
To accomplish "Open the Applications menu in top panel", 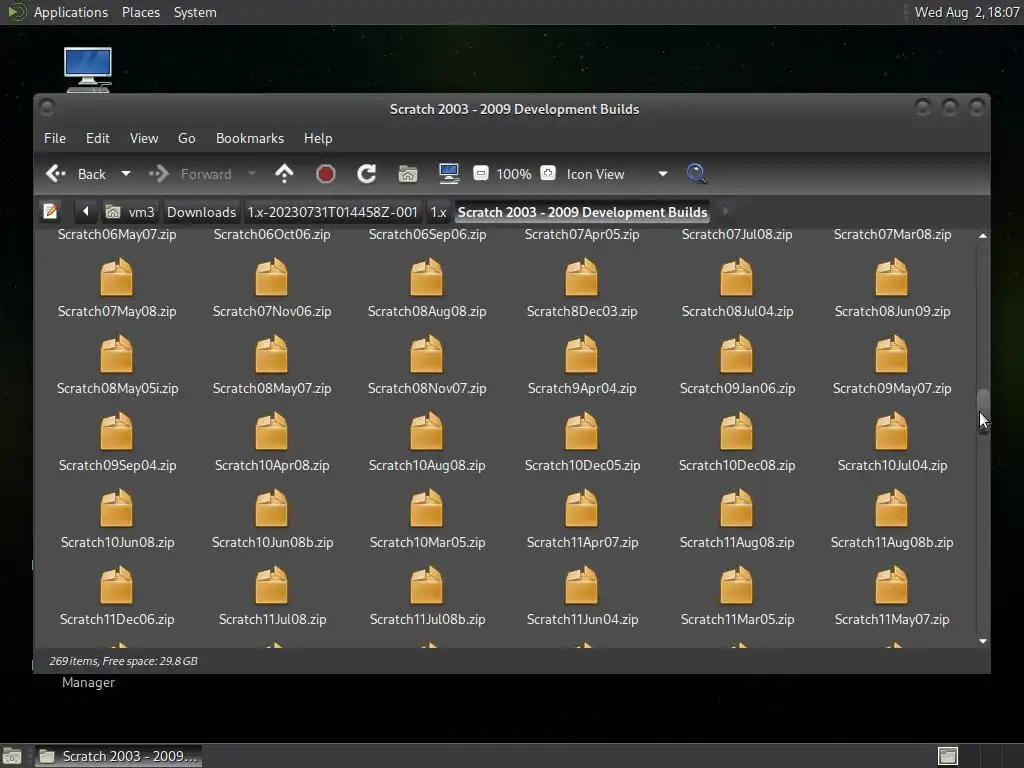I will pyautogui.click(x=70, y=12).
